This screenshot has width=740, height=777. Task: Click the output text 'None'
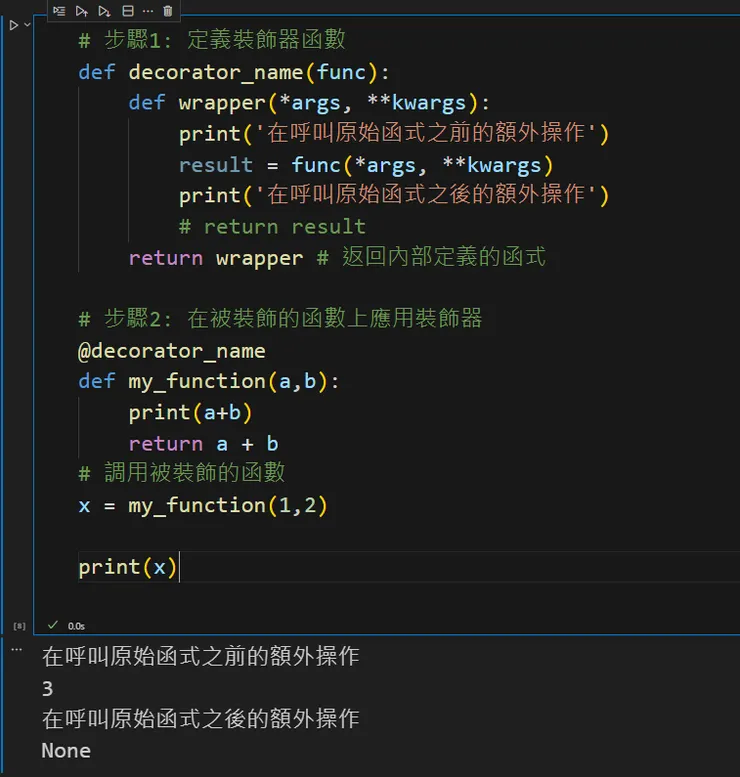point(66,751)
